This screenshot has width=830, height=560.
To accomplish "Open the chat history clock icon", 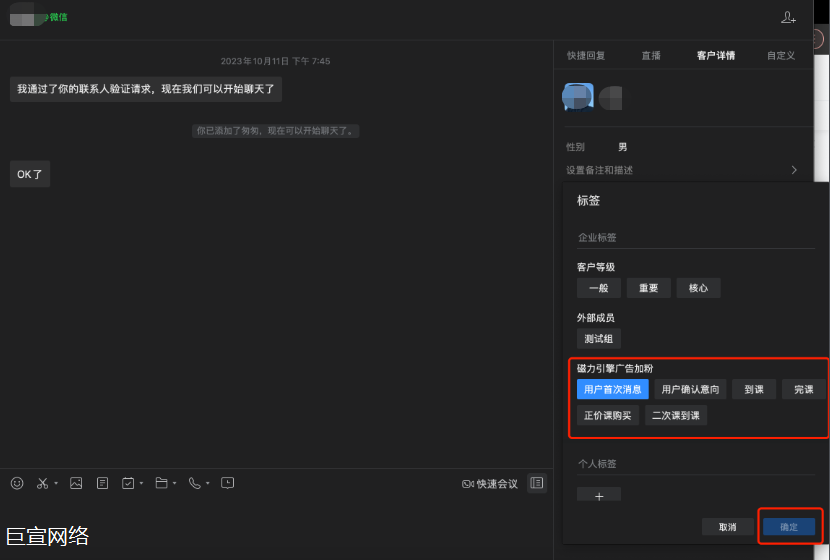I will pos(228,483).
